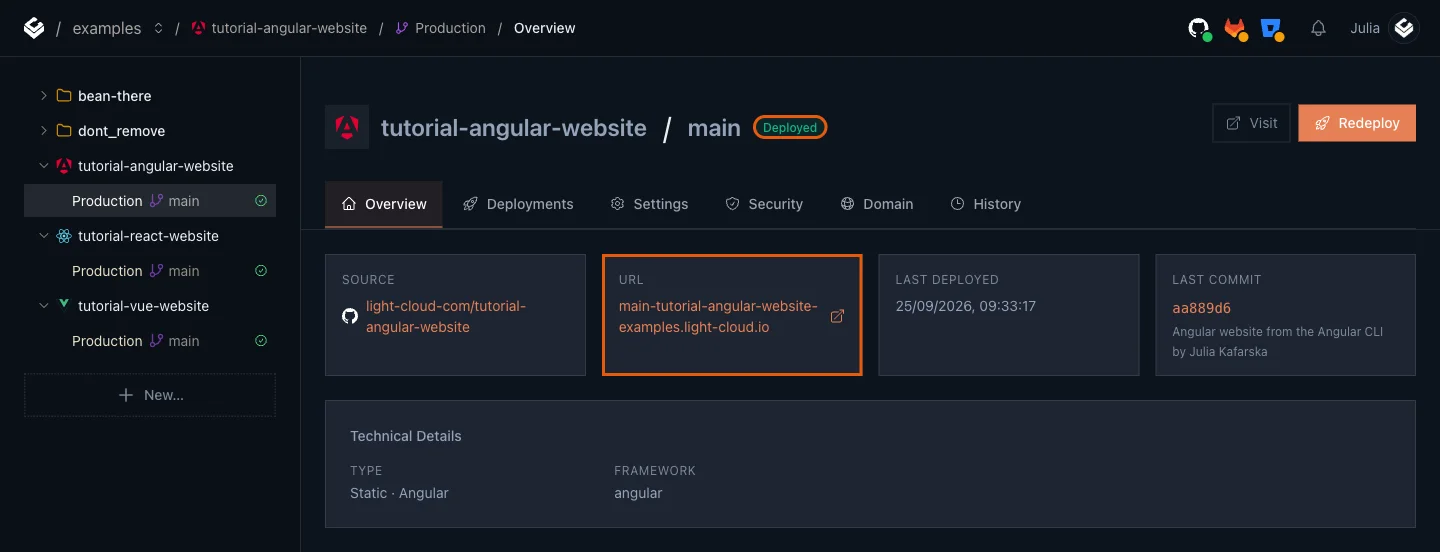1440x552 pixels.
Task: Open commit aa889d6 link
Action: point(1201,308)
